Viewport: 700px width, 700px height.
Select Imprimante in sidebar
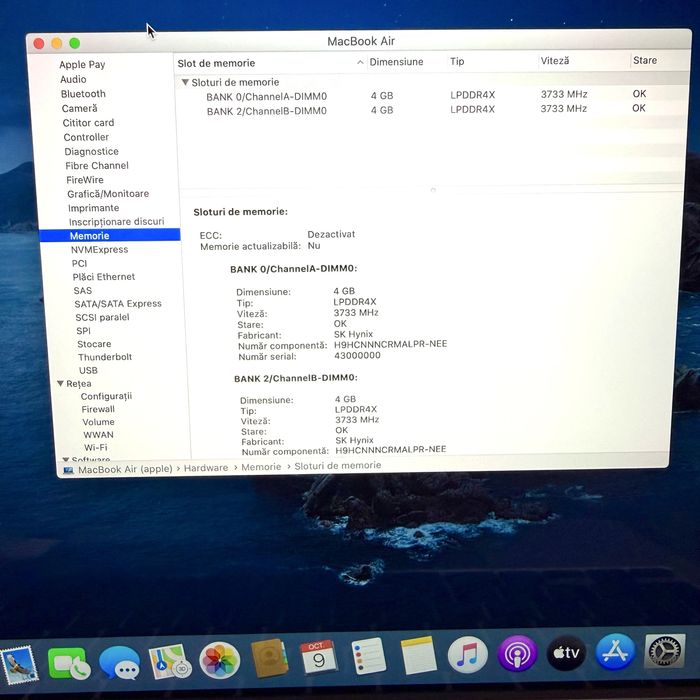(x=93, y=208)
